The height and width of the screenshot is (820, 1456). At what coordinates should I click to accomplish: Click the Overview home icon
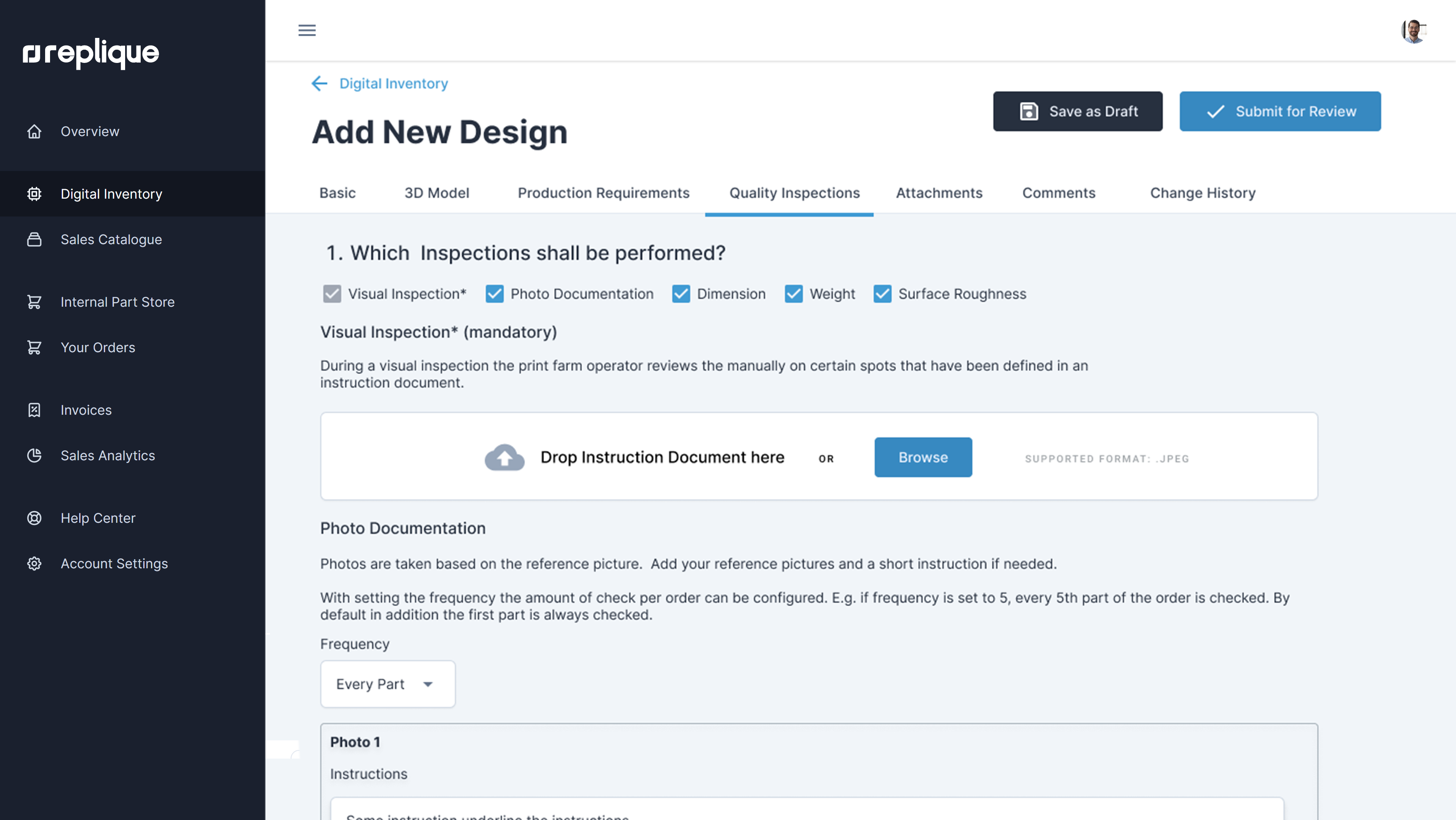pos(35,132)
